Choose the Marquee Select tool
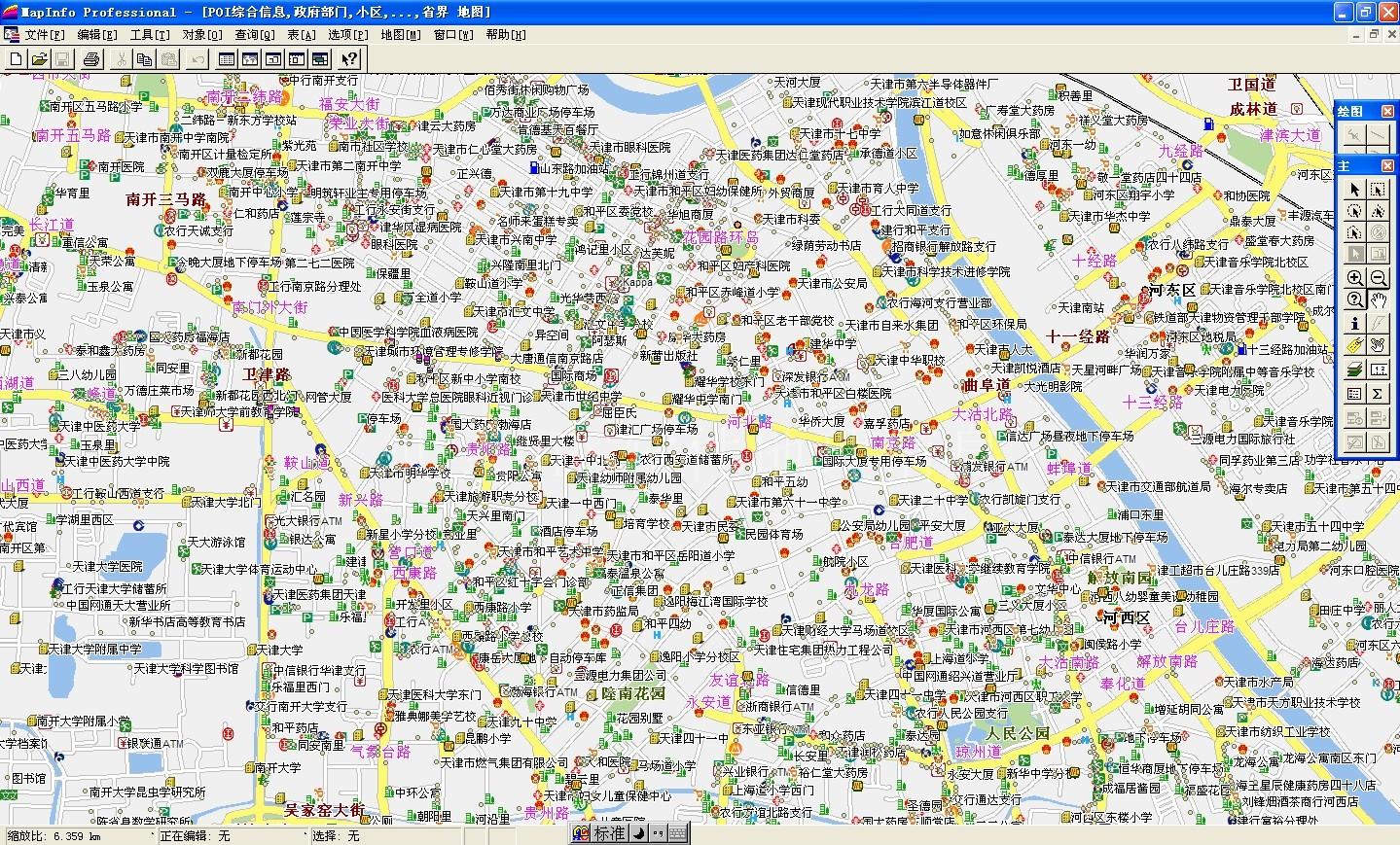The height and width of the screenshot is (845, 1400). click(x=1378, y=189)
